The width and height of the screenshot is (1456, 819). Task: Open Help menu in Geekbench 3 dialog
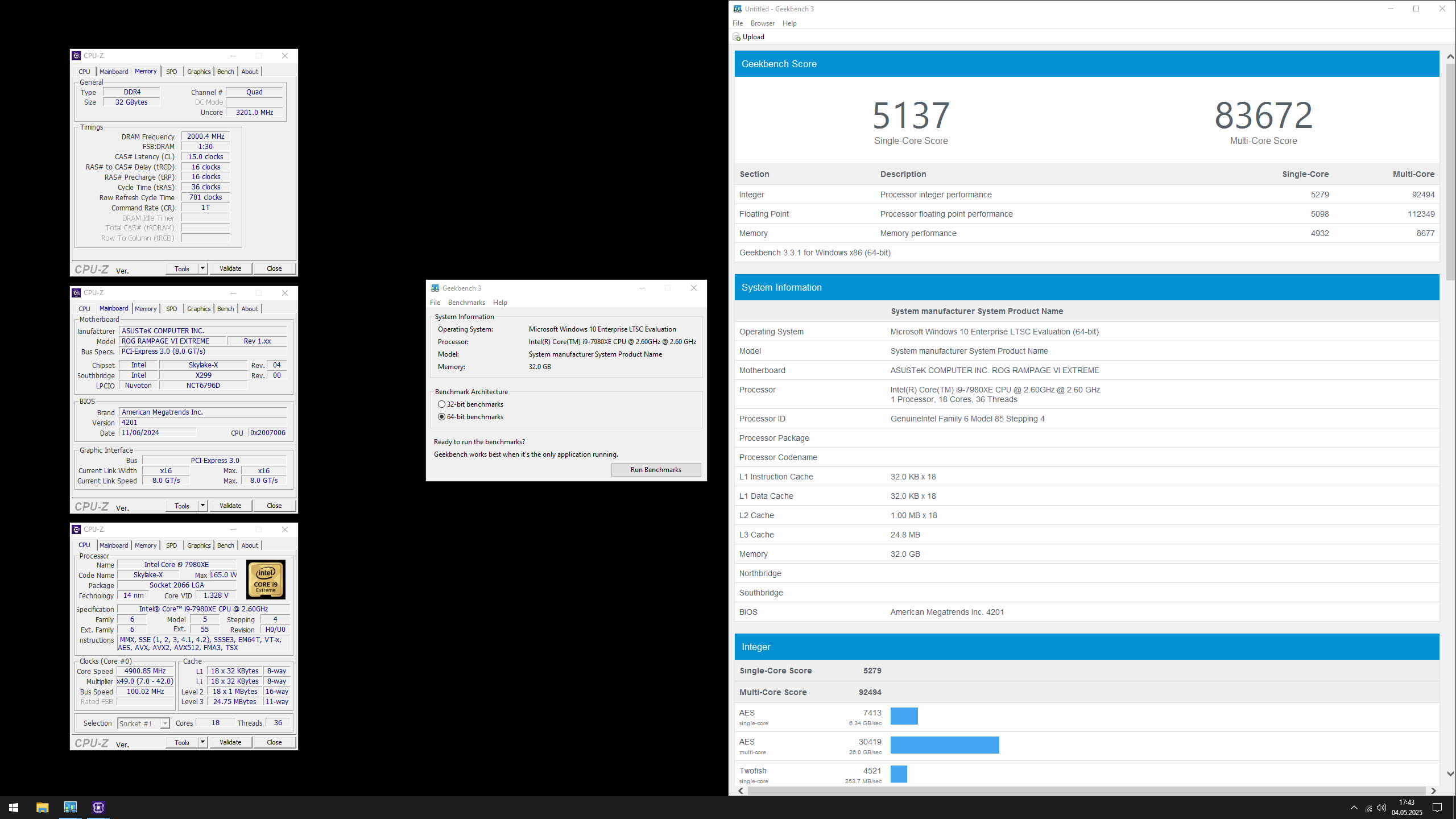click(500, 303)
